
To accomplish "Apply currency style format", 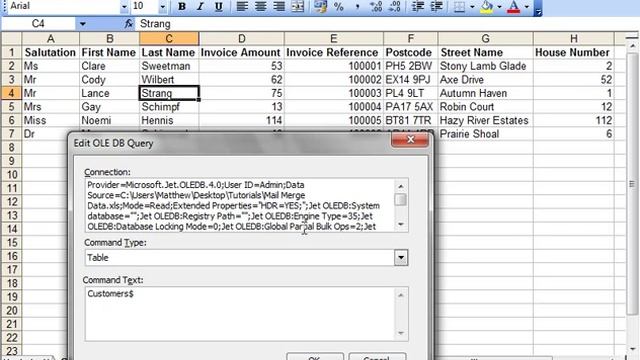I will pyautogui.click(x=320, y=7).
